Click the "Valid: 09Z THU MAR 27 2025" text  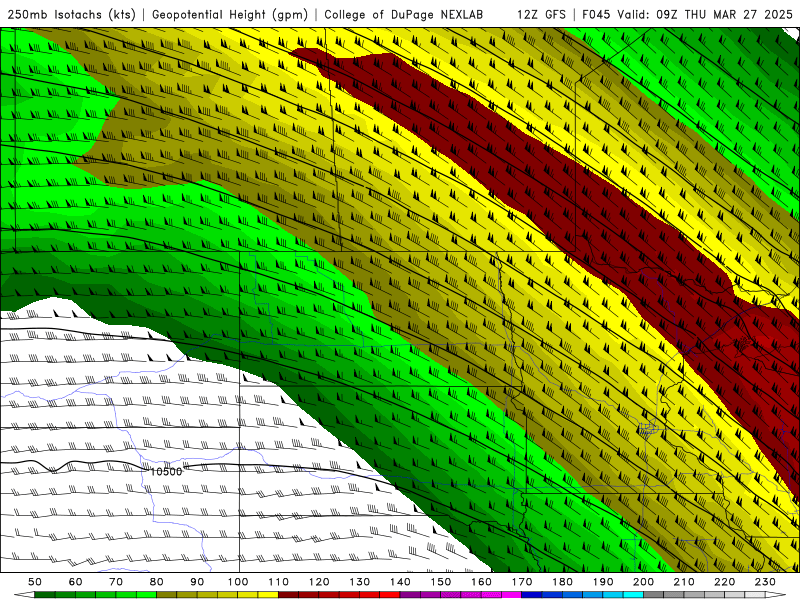click(705, 14)
